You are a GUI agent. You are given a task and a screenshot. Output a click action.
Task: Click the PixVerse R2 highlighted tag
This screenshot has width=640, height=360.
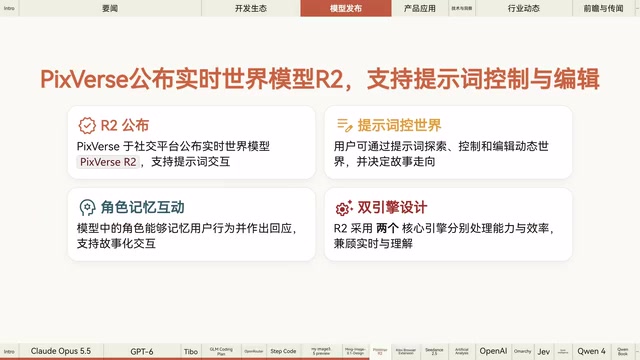[x=108, y=162]
